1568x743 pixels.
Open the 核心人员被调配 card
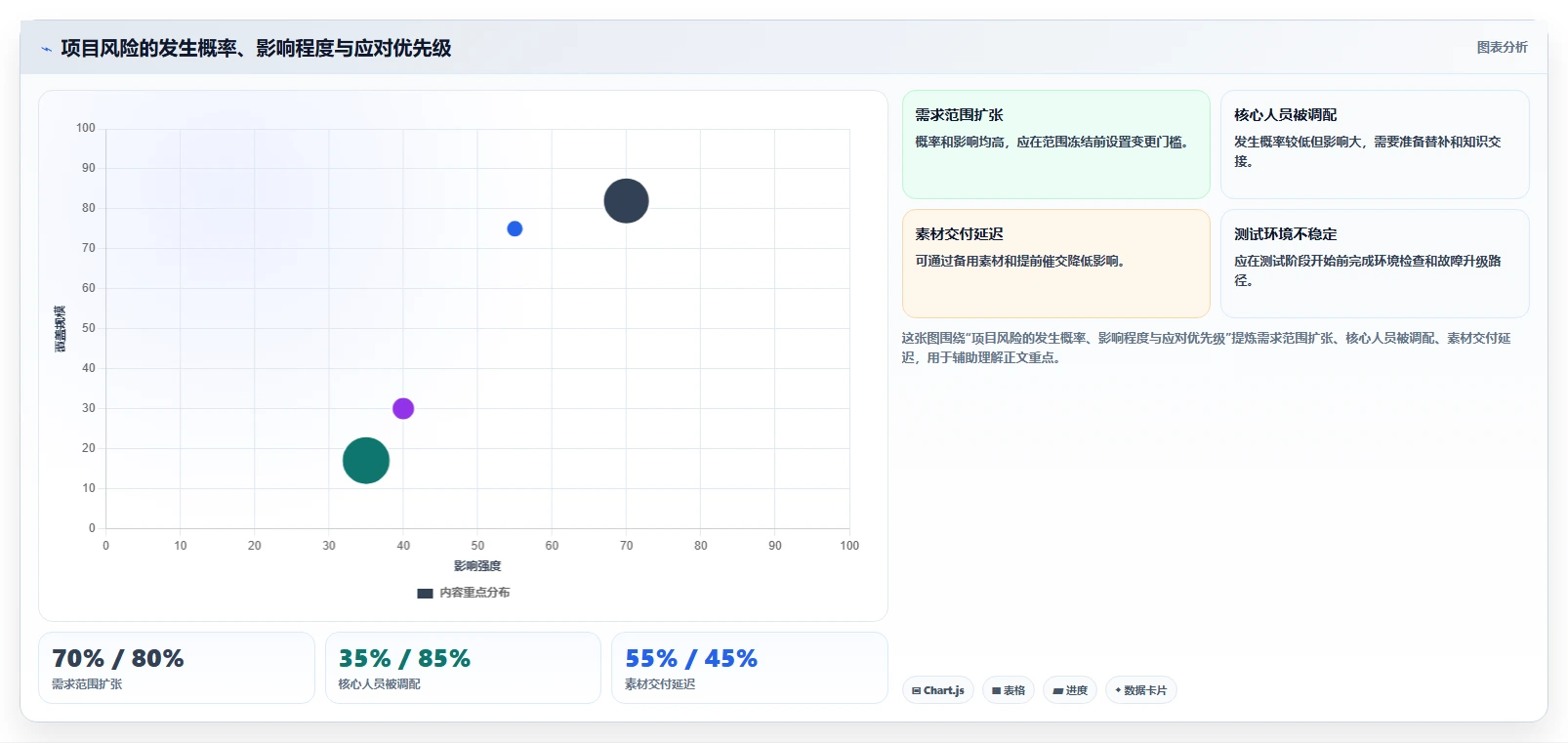(1375, 144)
